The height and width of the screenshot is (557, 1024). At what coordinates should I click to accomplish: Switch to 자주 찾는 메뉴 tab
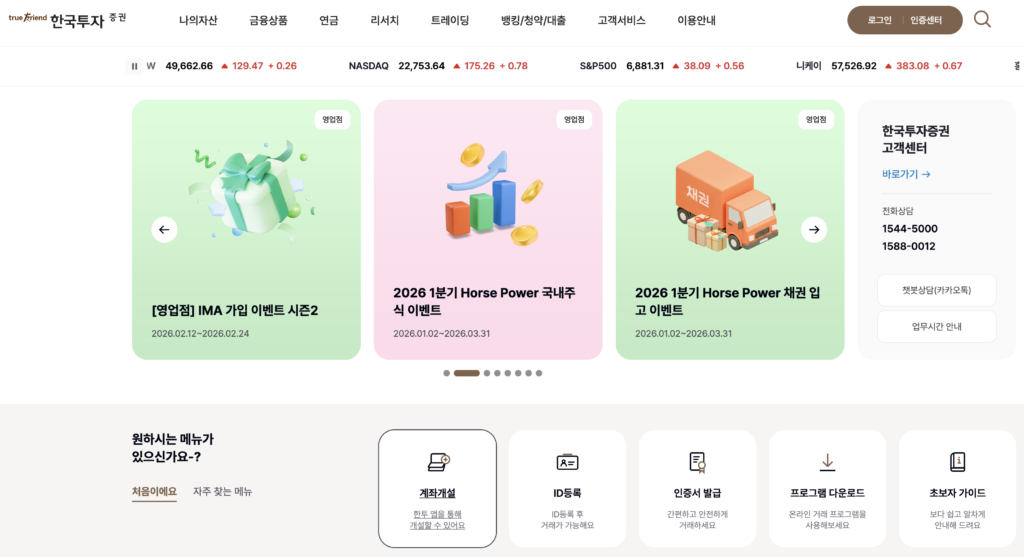click(x=222, y=491)
